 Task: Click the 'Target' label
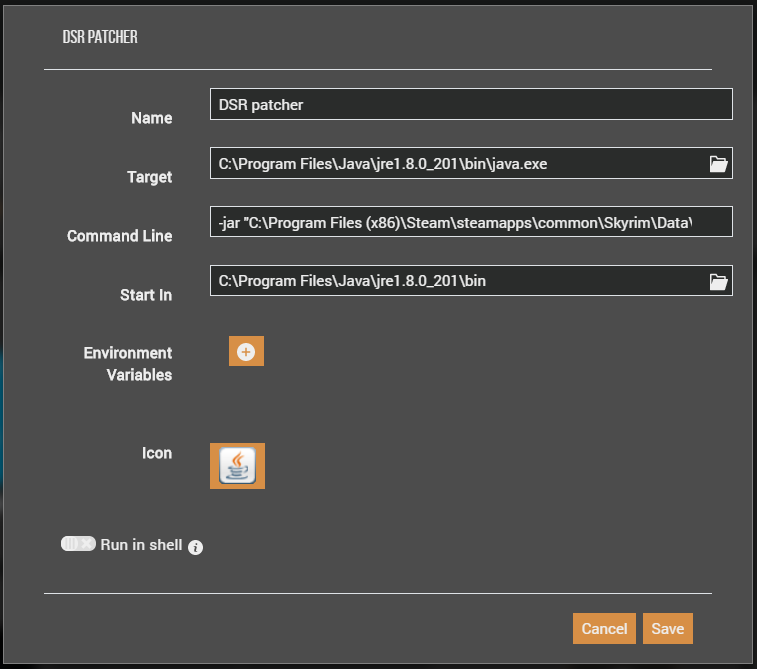pos(150,177)
